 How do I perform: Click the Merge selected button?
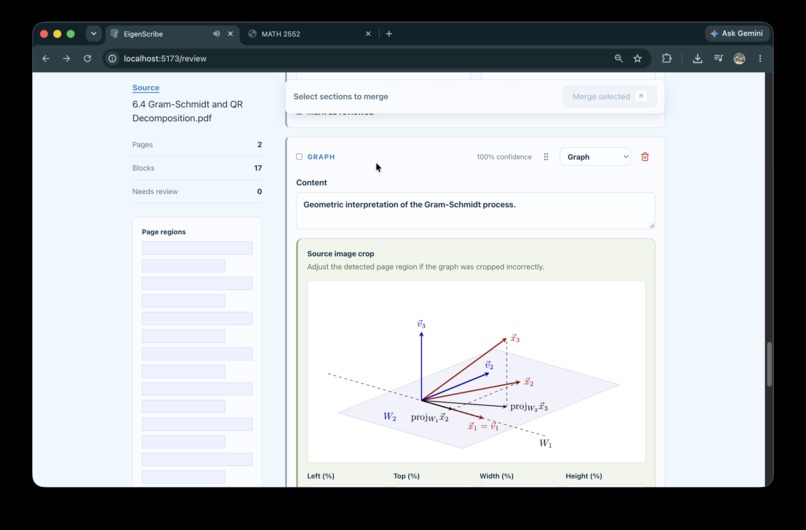[610, 97]
